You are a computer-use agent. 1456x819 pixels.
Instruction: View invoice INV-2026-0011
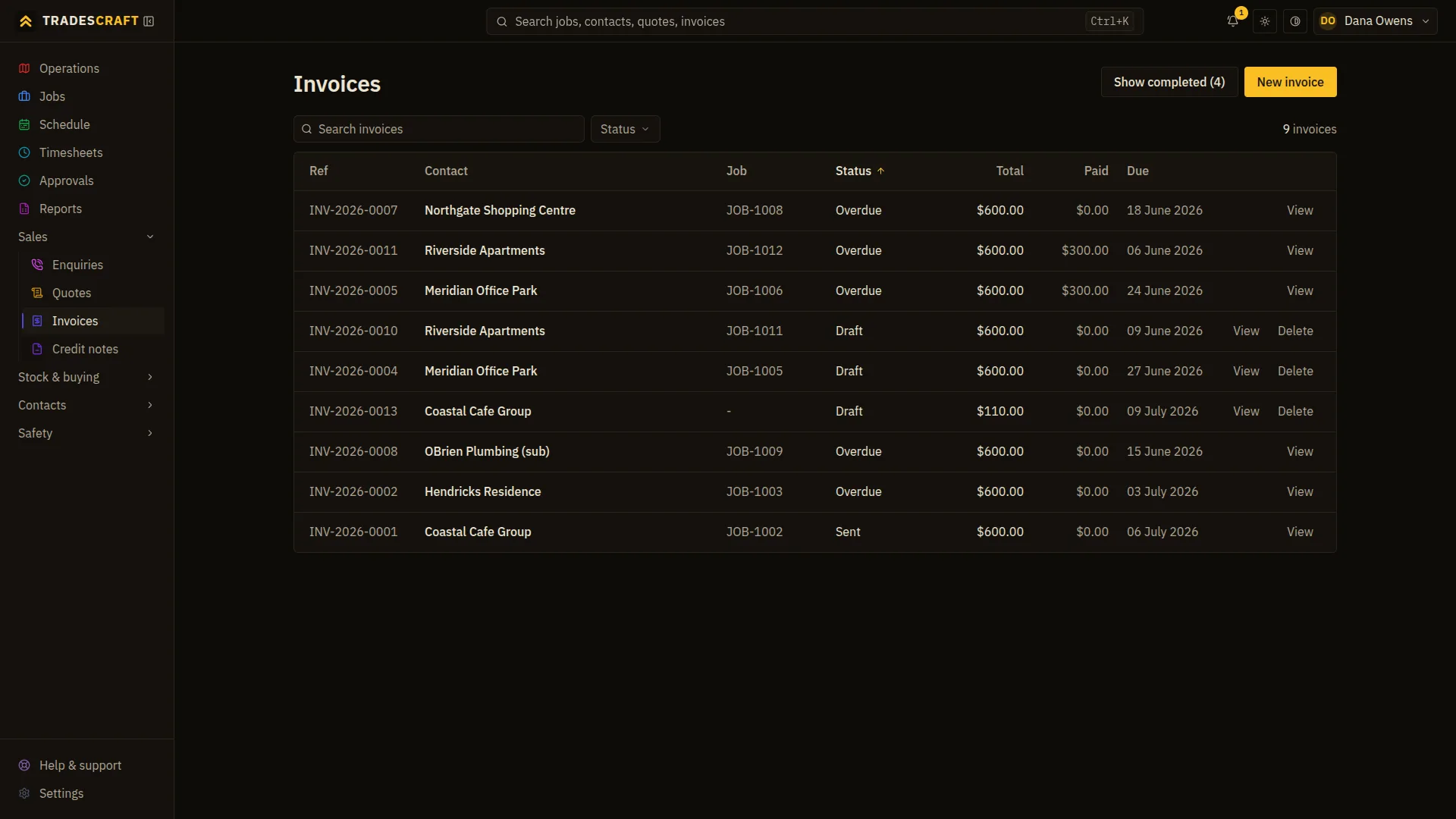click(x=1300, y=250)
